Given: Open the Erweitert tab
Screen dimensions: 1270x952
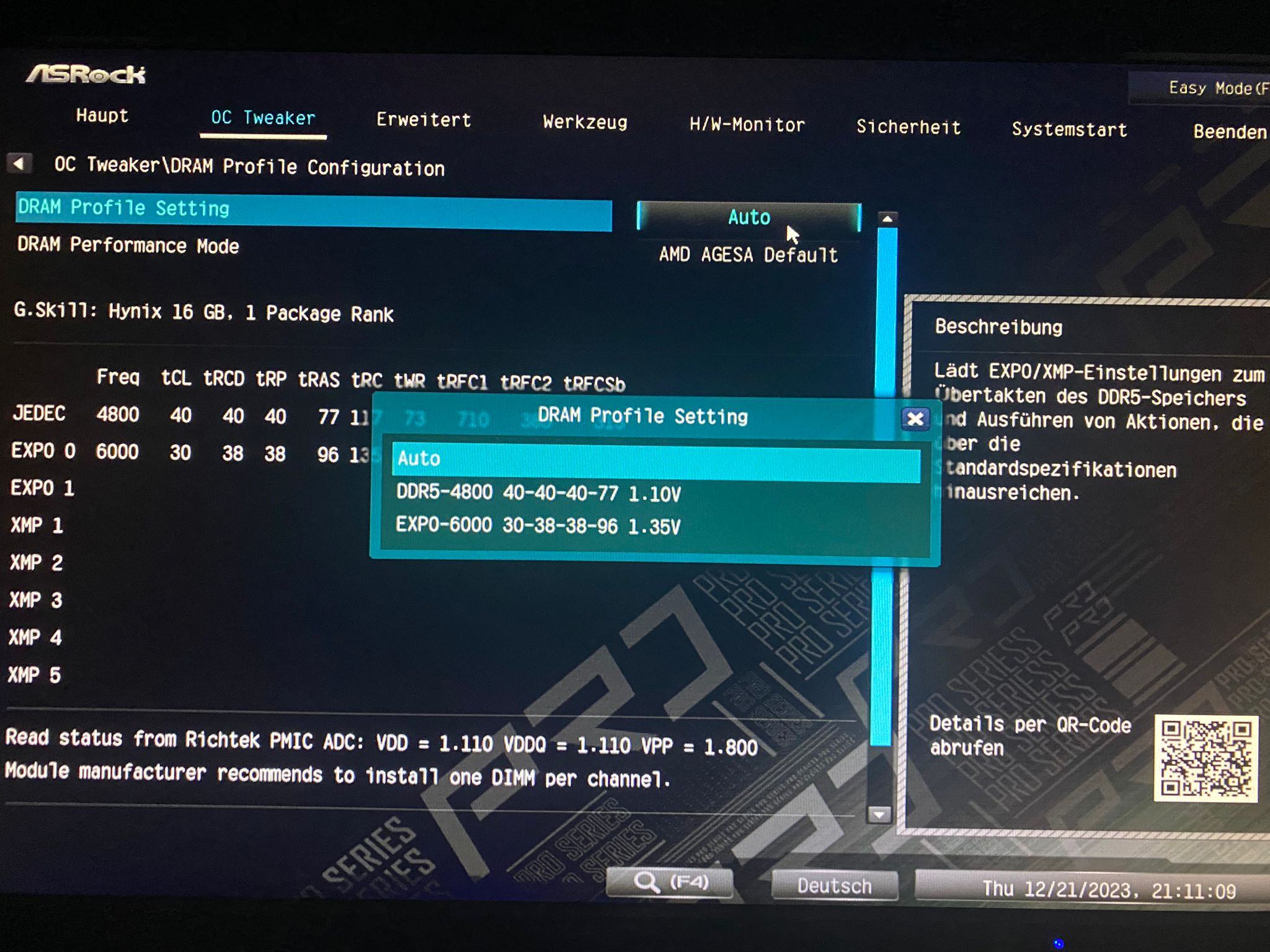Looking at the screenshot, I should pos(424,120).
